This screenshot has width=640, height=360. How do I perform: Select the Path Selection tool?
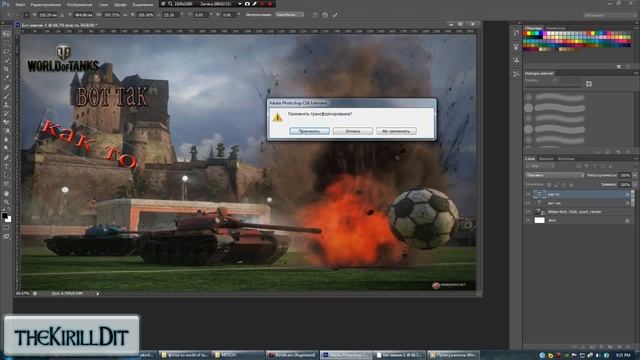pyautogui.click(x=7, y=175)
